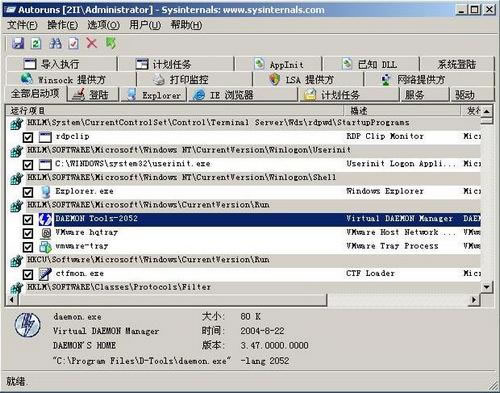Click the Refresh toolbar icon
The height and width of the screenshot is (393, 500).
[36, 43]
